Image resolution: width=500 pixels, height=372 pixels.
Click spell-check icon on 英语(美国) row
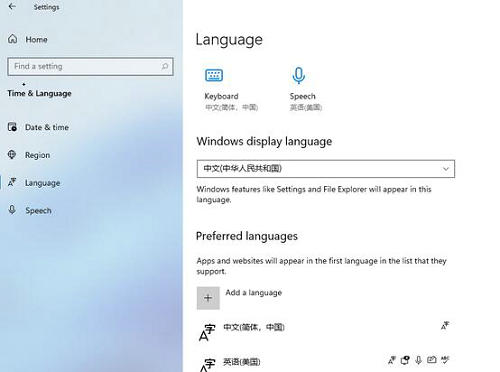tap(445, 360)
